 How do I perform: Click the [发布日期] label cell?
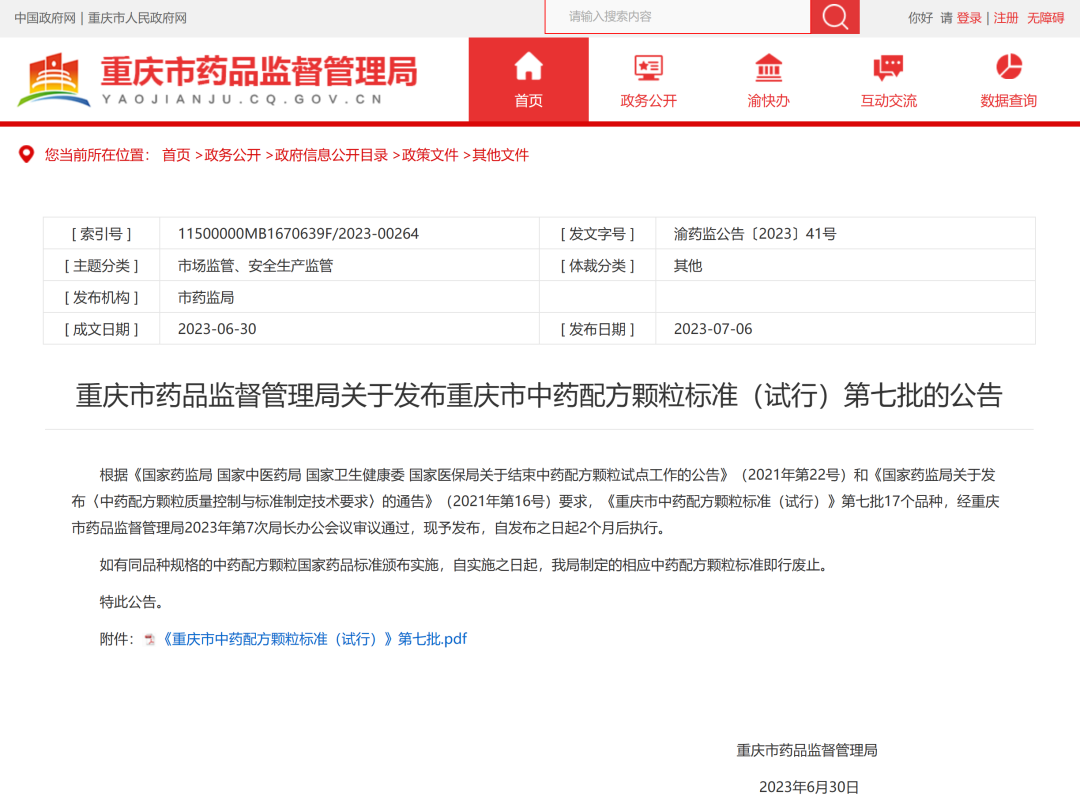coord(597,329)
